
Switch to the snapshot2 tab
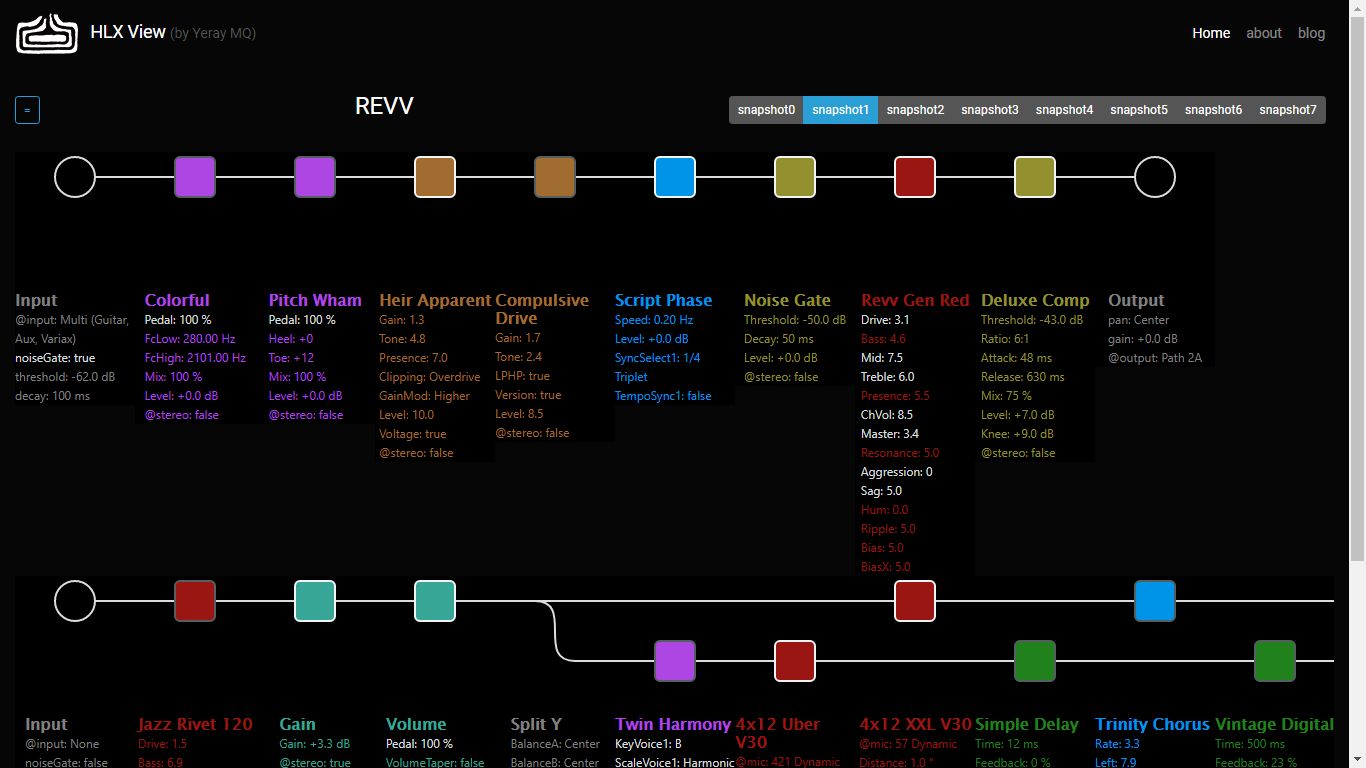tap(915, 110)
